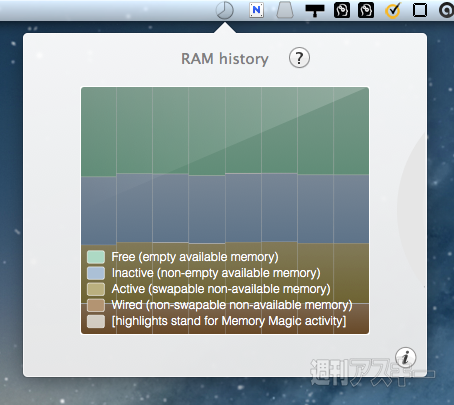The width and height of the screenshot is (454, 405).
Task: Click the second black fist menu bar icon
Action: point(366,10)
